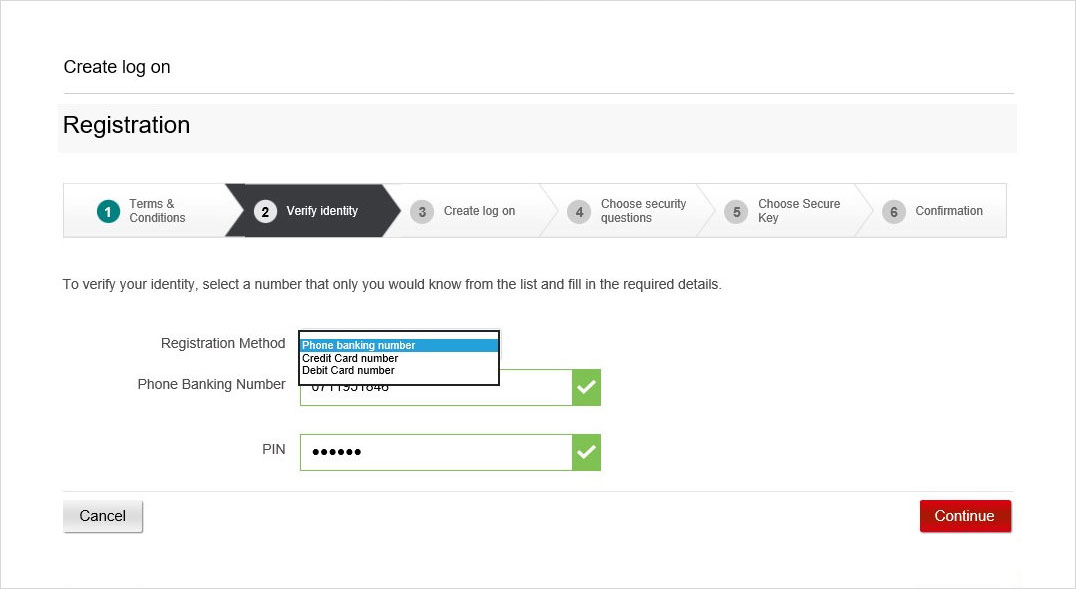Click the 'Create log on' page title

coord(117,67)
